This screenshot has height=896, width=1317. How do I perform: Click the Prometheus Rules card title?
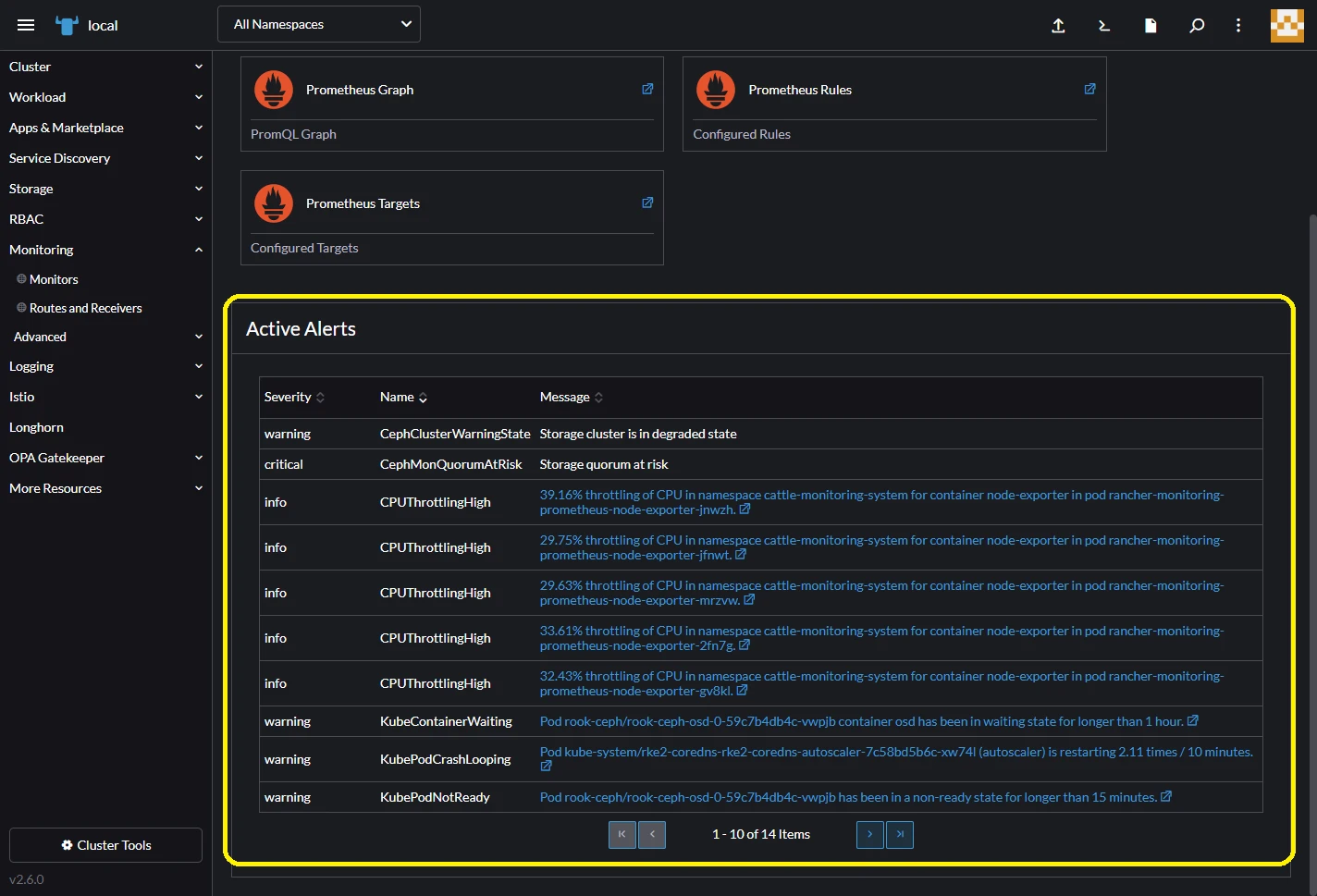(x=800, y=90)
